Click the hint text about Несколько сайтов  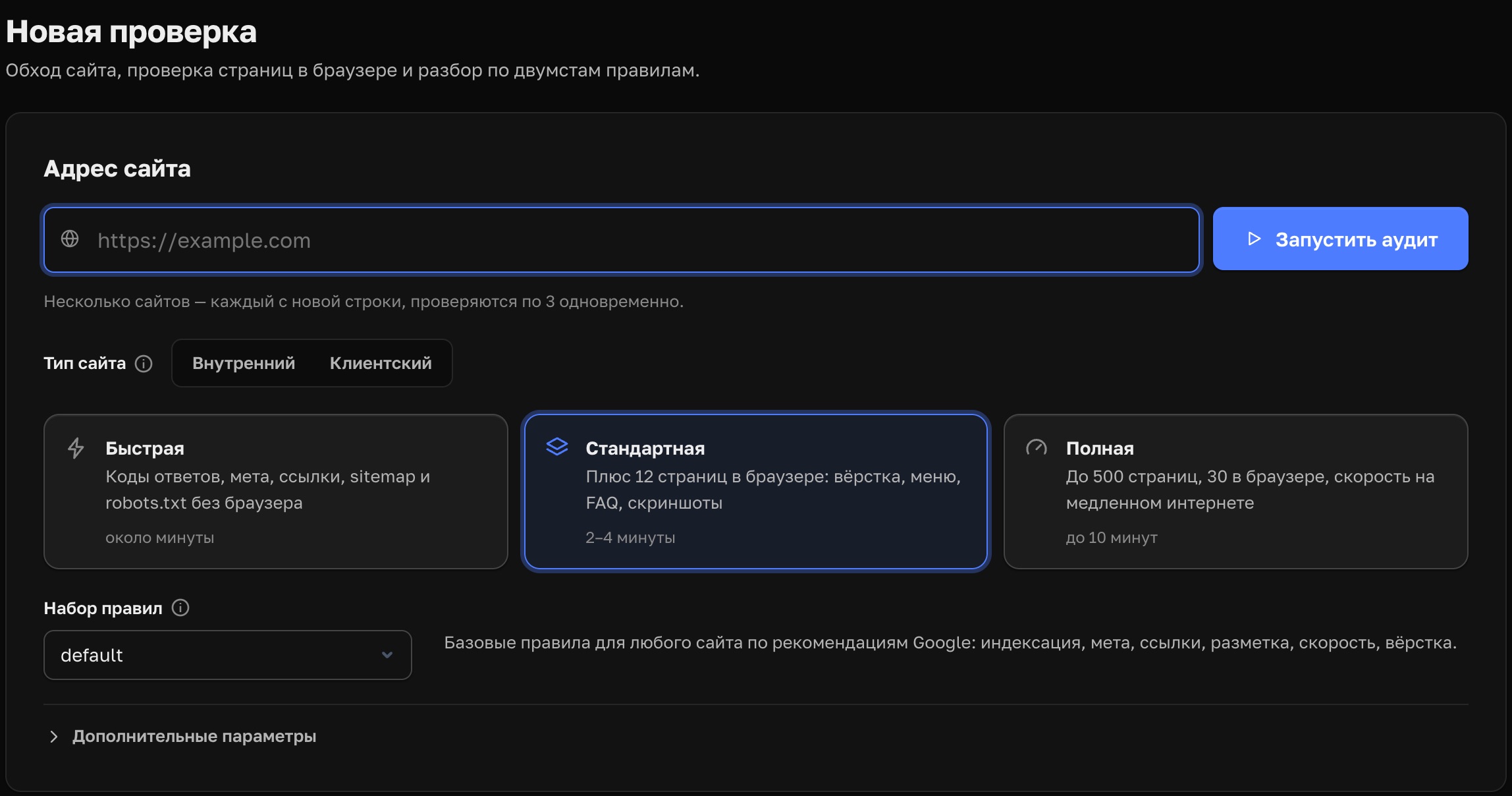(364, 302)
